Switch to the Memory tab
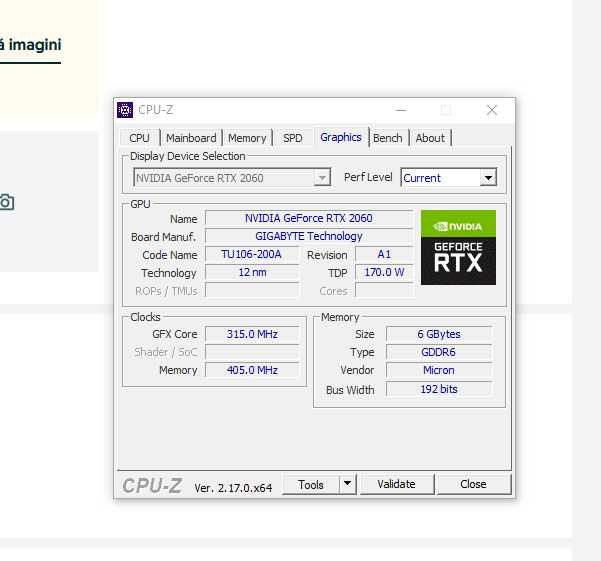601x561 pixels. click(247, 138)
